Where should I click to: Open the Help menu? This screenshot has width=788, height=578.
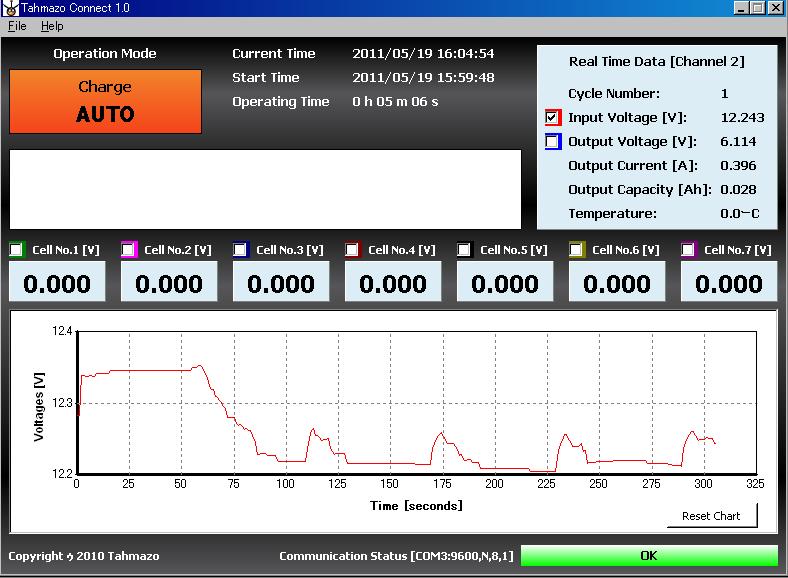pyautogui.click(x=52, y=26)
